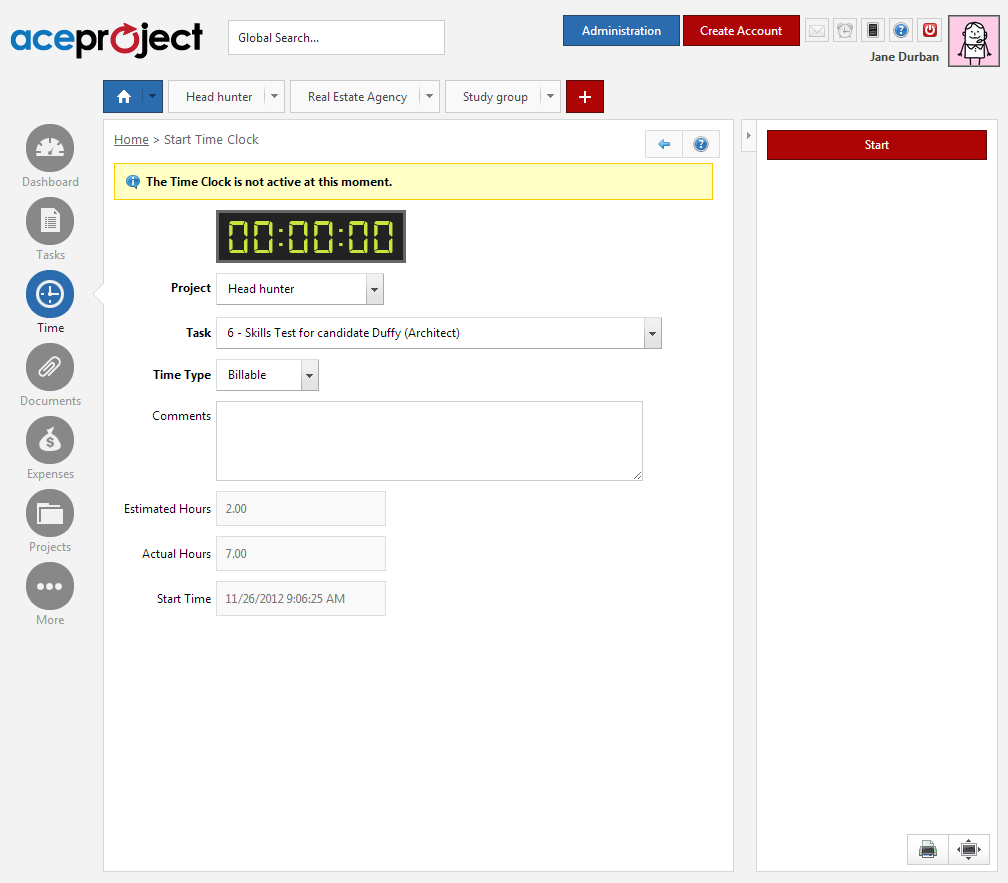The width and height of the screenshot is (1008, 883).
Task: Click the mobile device icon
Action: (x=873, y=30)
